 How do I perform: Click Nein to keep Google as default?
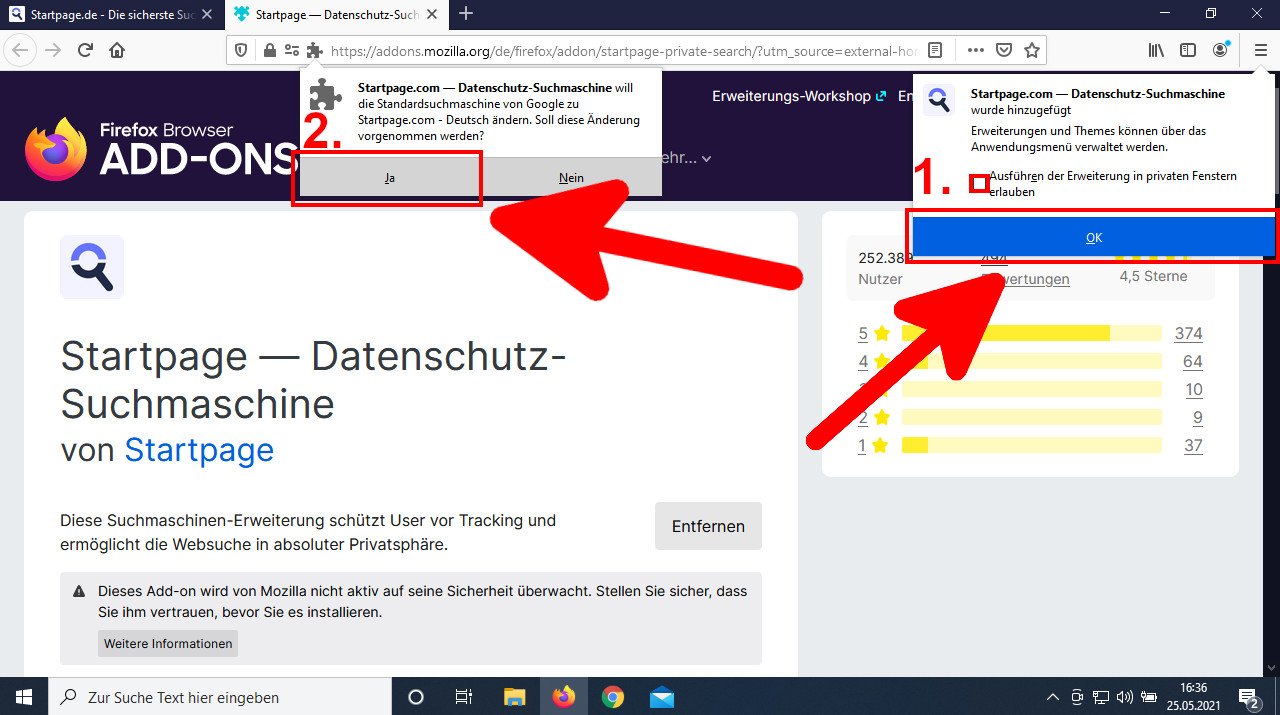(x=571, y=178)
